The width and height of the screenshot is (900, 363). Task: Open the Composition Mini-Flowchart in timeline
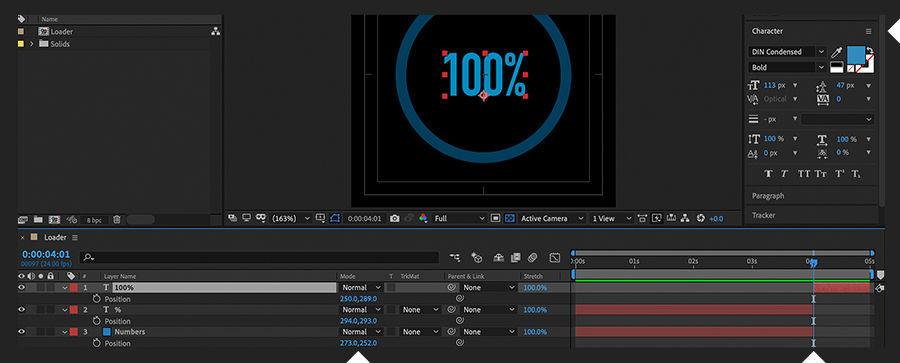[455, 258]
